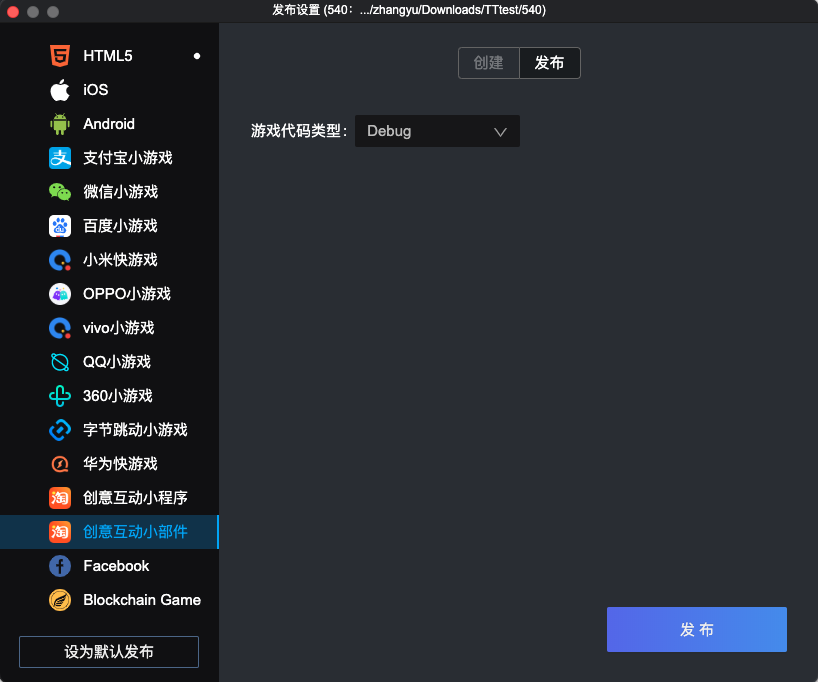Click the green Android robot icon
The image size is (818, 682).
pyautogui.click(x=60, y=124)
